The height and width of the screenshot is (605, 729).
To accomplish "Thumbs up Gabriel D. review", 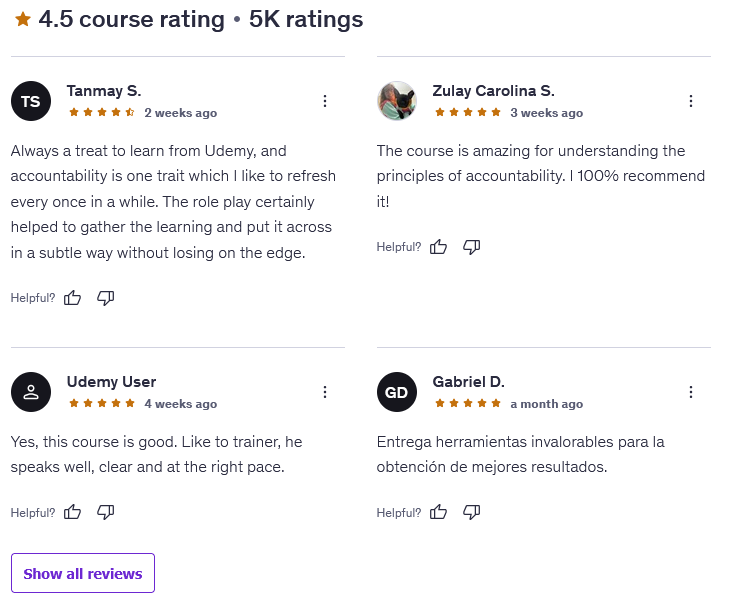I will [439, 512].
